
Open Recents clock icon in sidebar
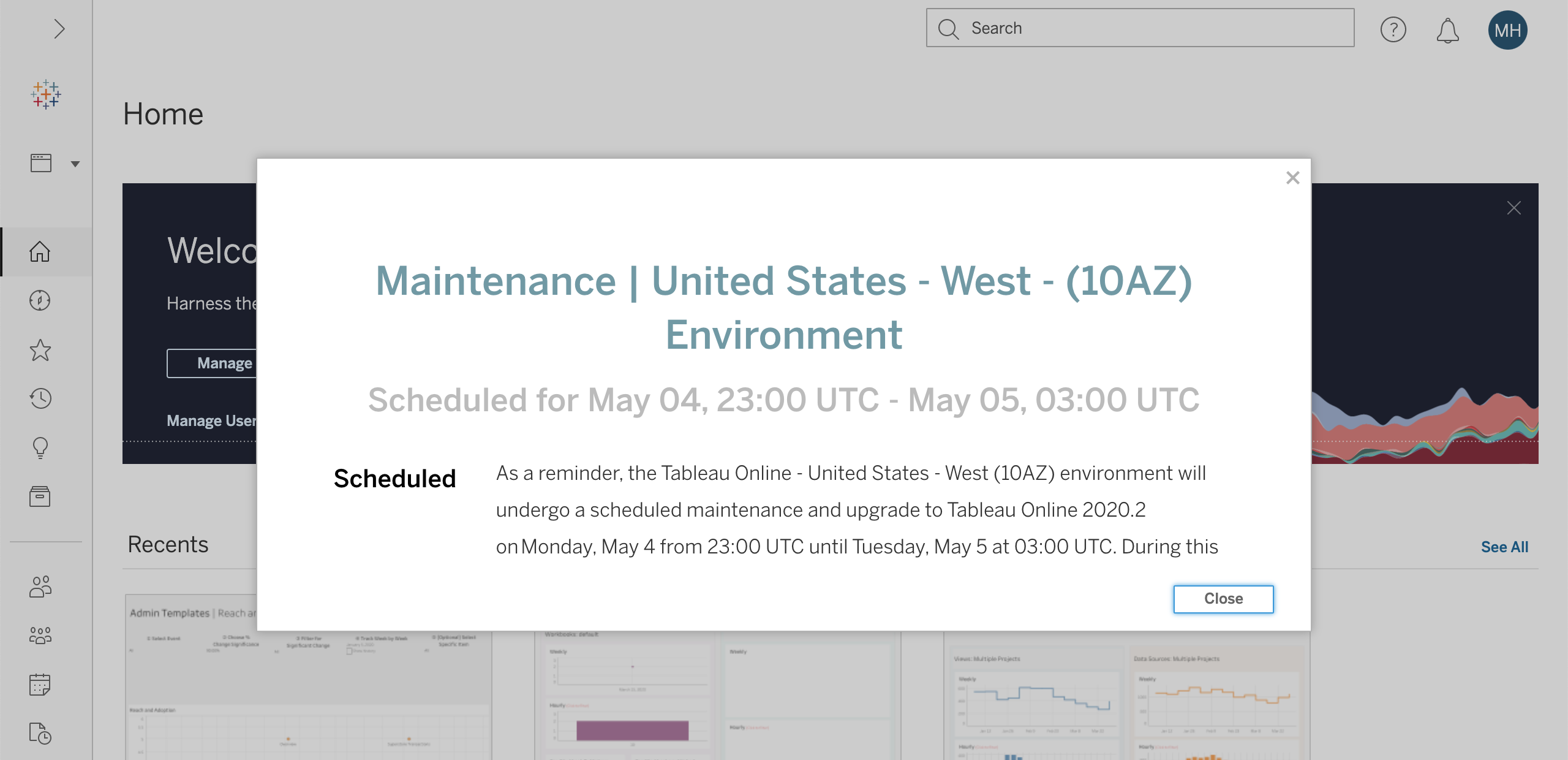(x=40, y=398)
